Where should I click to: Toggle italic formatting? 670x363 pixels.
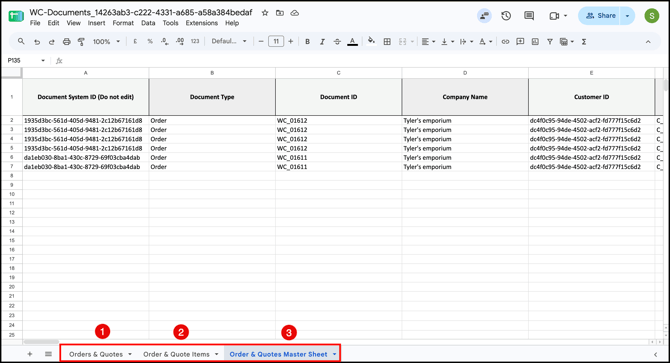(322, 41)
